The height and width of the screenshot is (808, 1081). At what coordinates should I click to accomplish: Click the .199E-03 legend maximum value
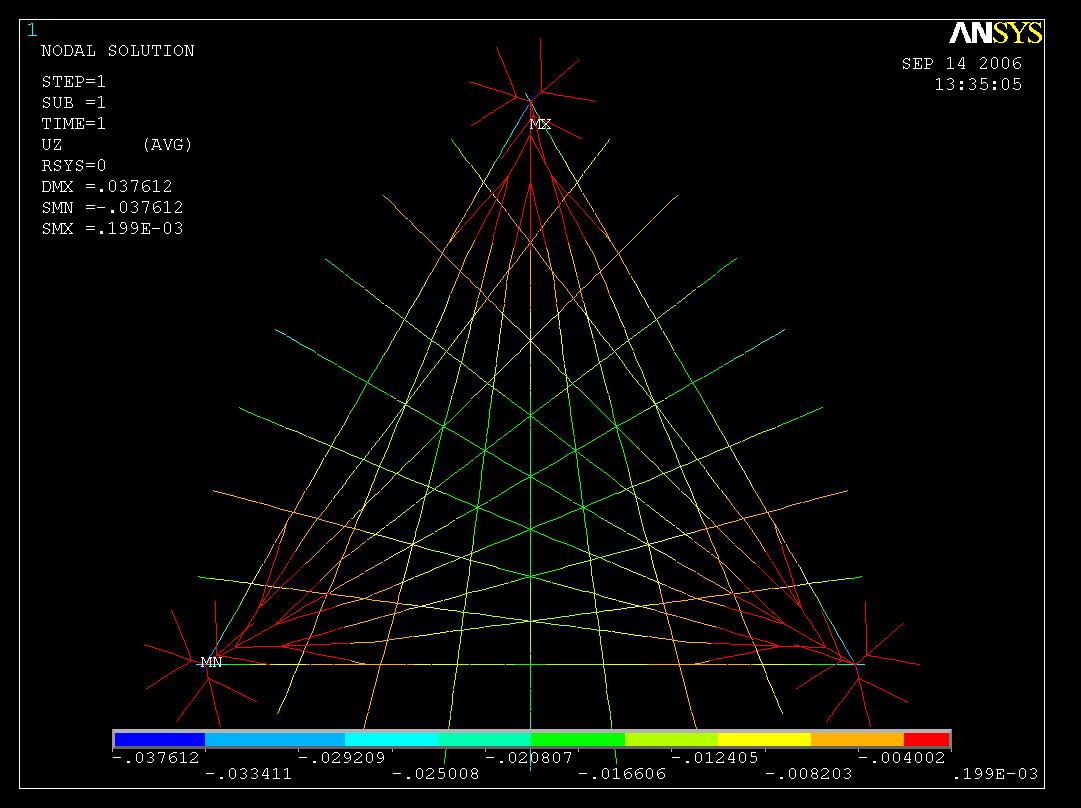click(x=995, y=774)
